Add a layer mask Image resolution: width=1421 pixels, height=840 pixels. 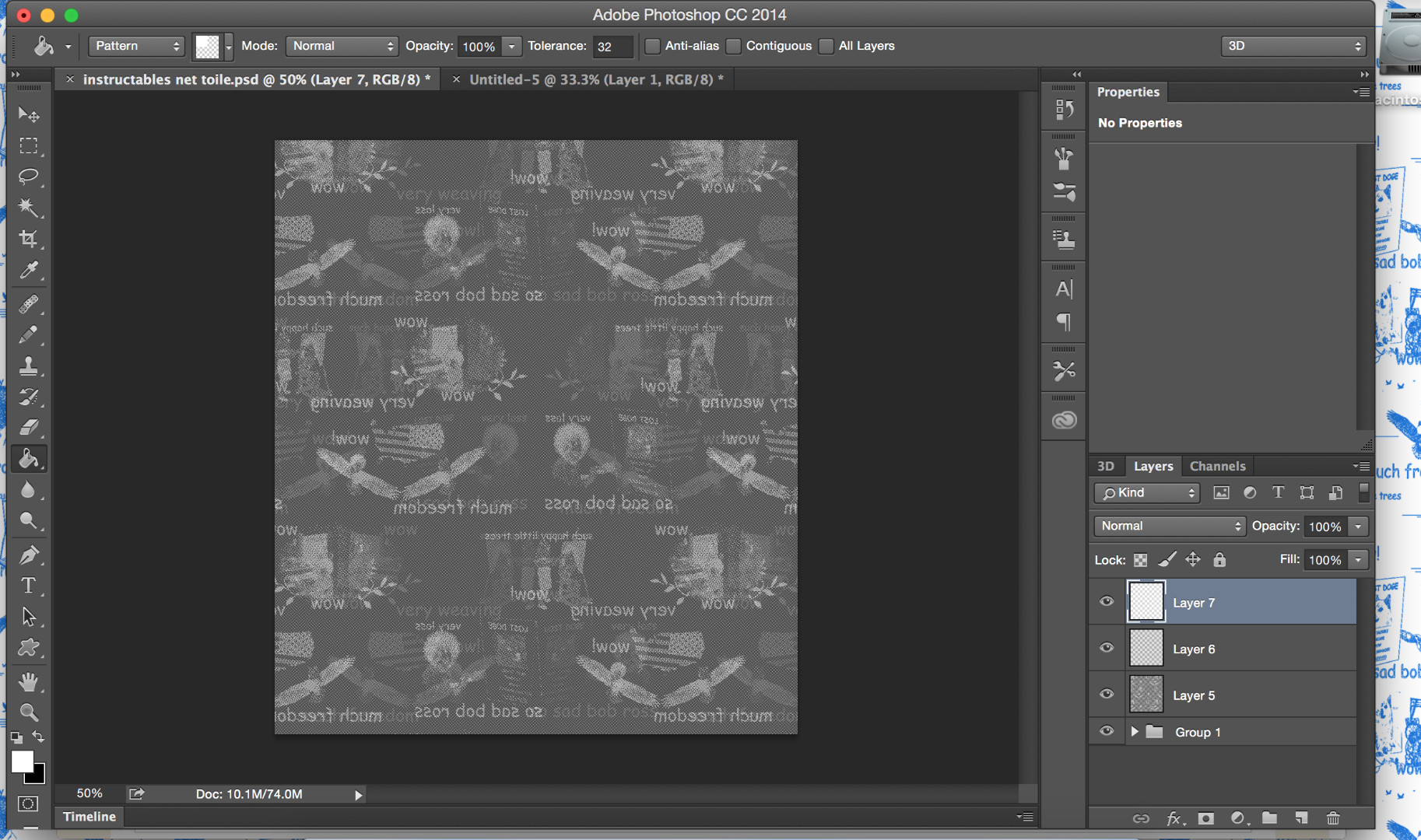pos(1206,818)
